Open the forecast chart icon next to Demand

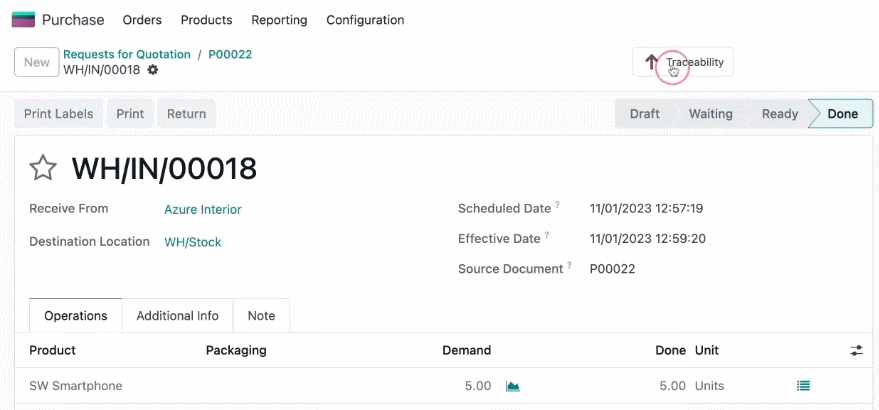[512, 386]
